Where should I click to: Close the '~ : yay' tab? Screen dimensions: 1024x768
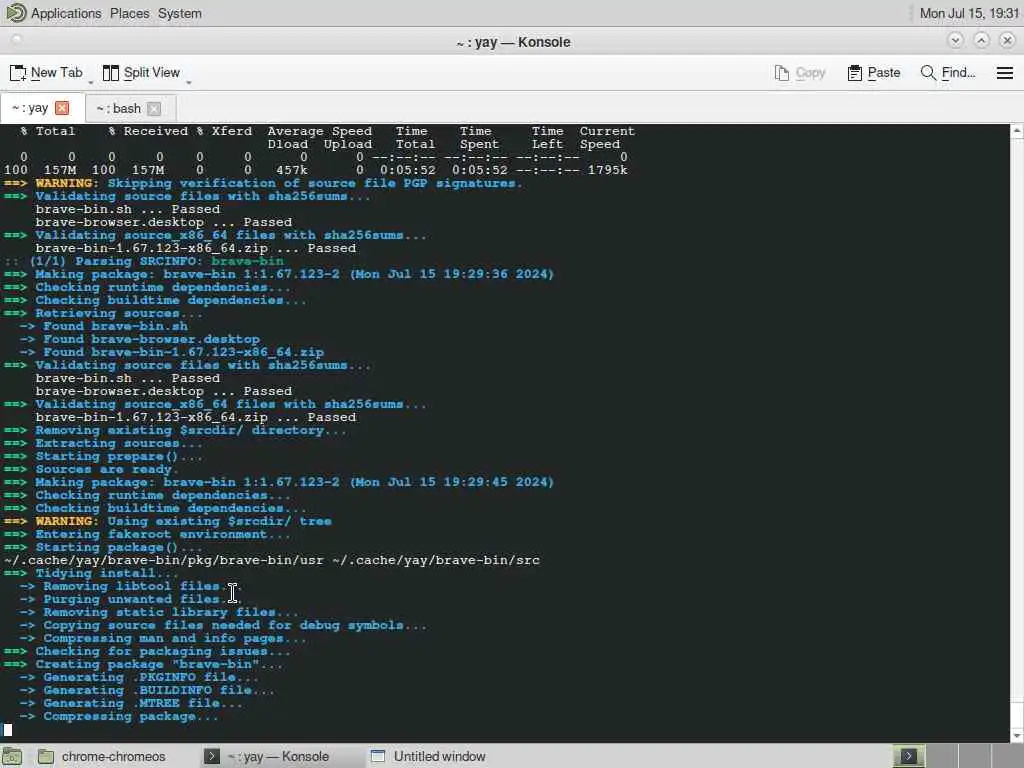tap(62, 108)
